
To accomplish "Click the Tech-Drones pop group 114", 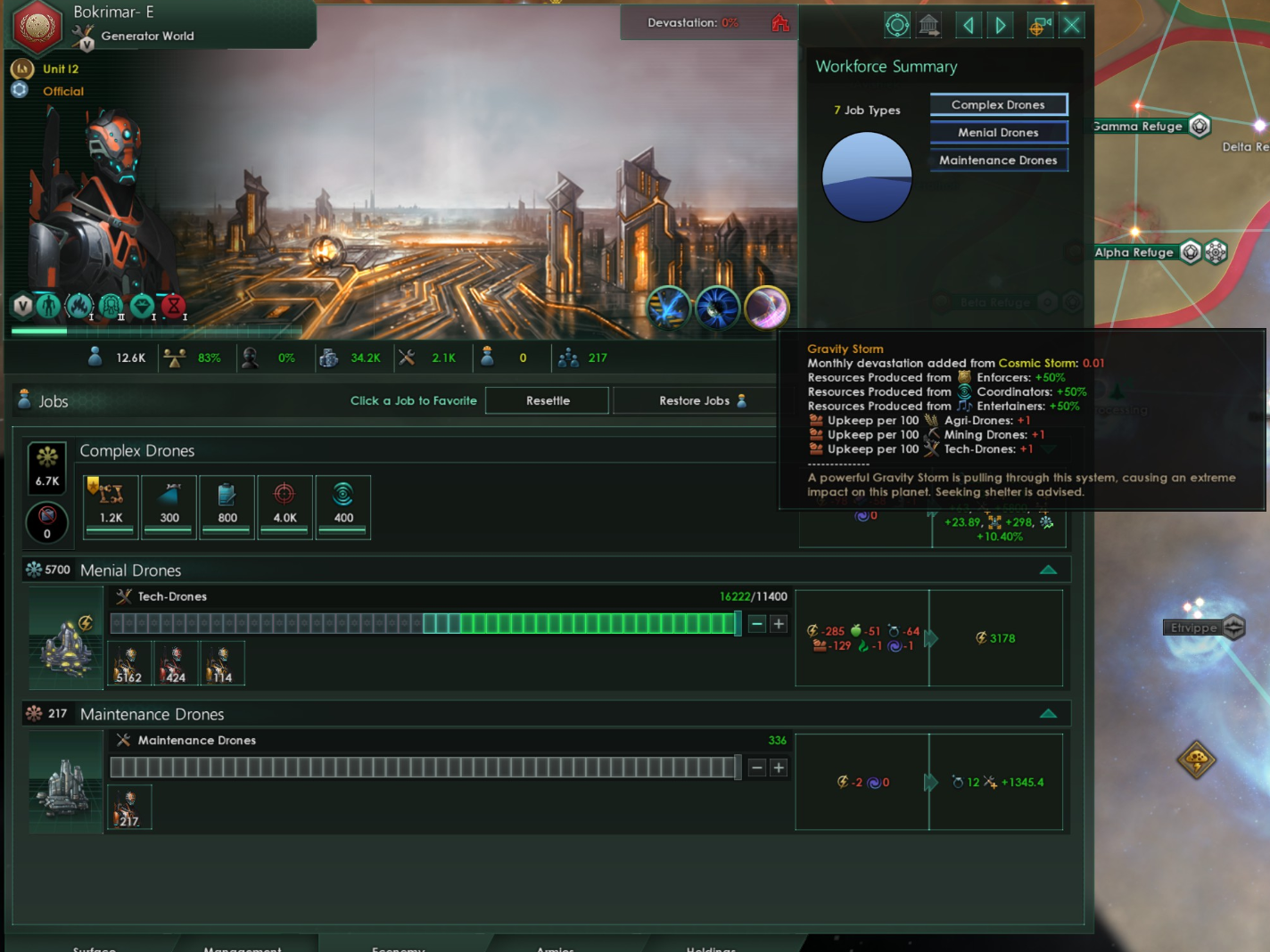I will 222,663.
